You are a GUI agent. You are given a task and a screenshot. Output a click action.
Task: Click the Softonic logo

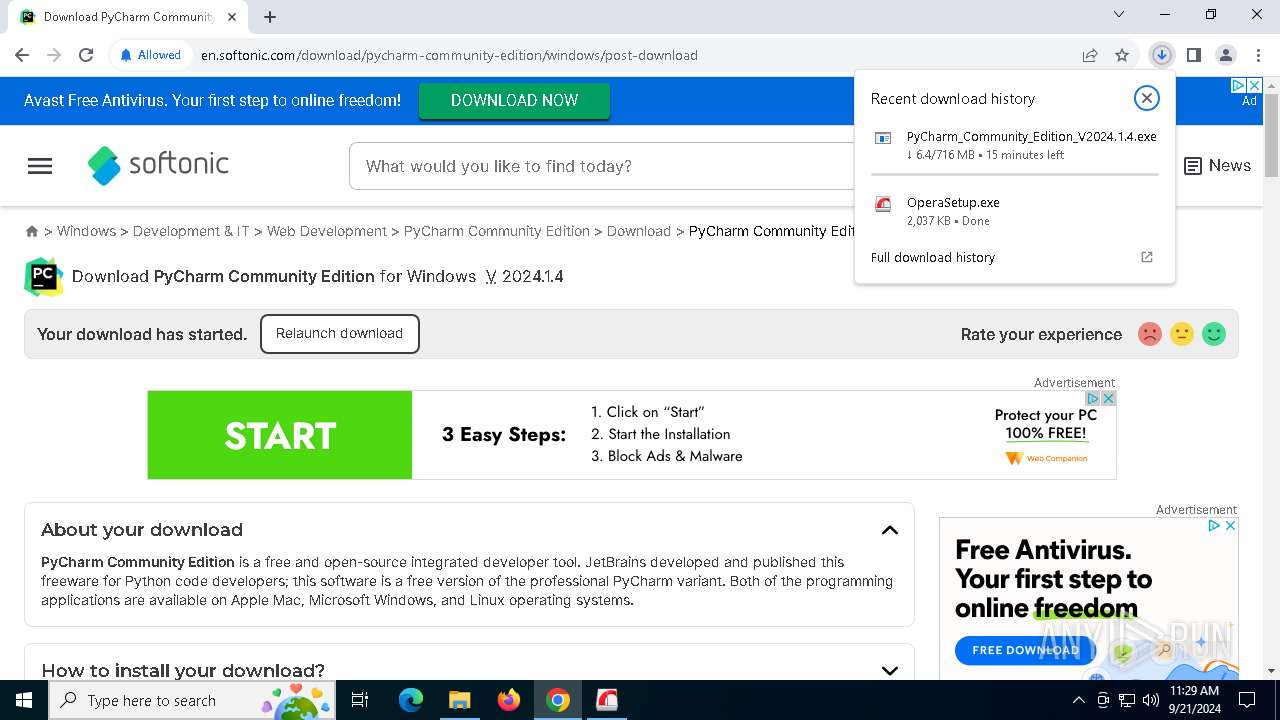point(158,165)
